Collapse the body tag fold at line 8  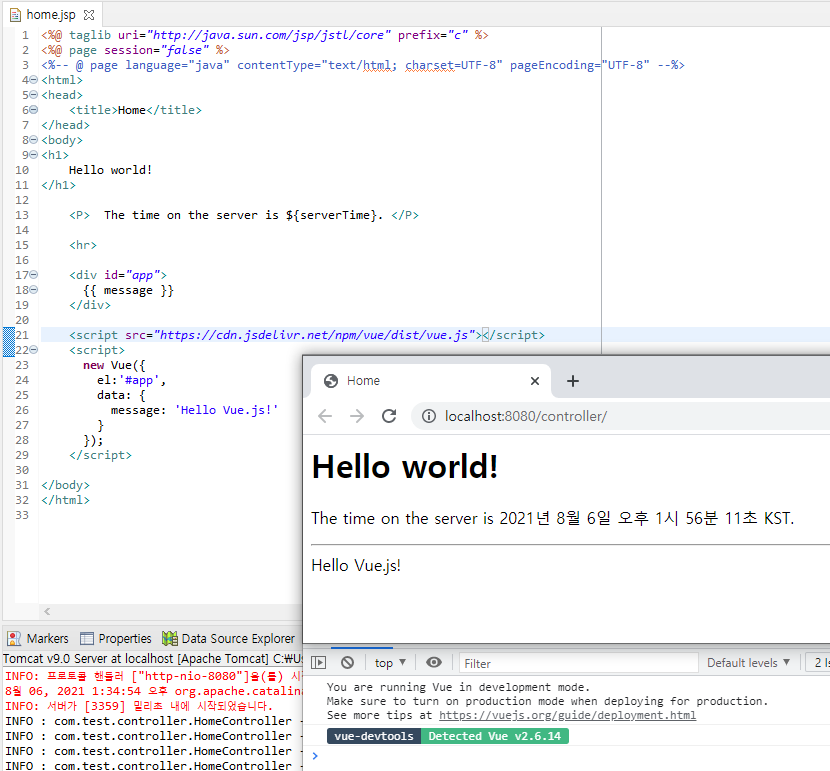coord(33,140)
